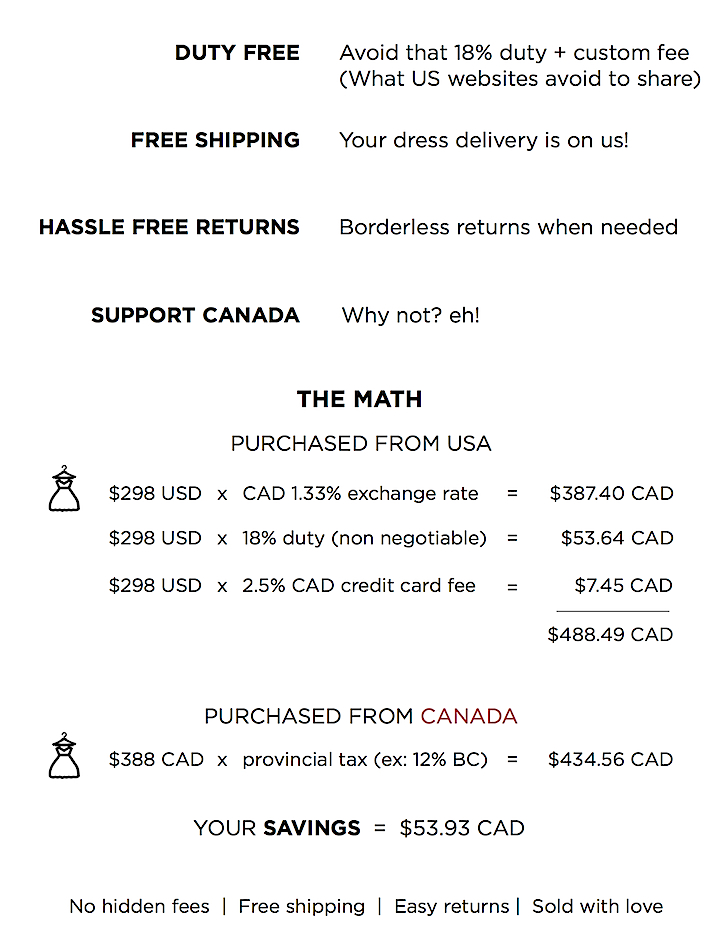Click the dress icon beside the USA purchase
The height and width of the screenshot is (932, 720).
coord(64,489)
